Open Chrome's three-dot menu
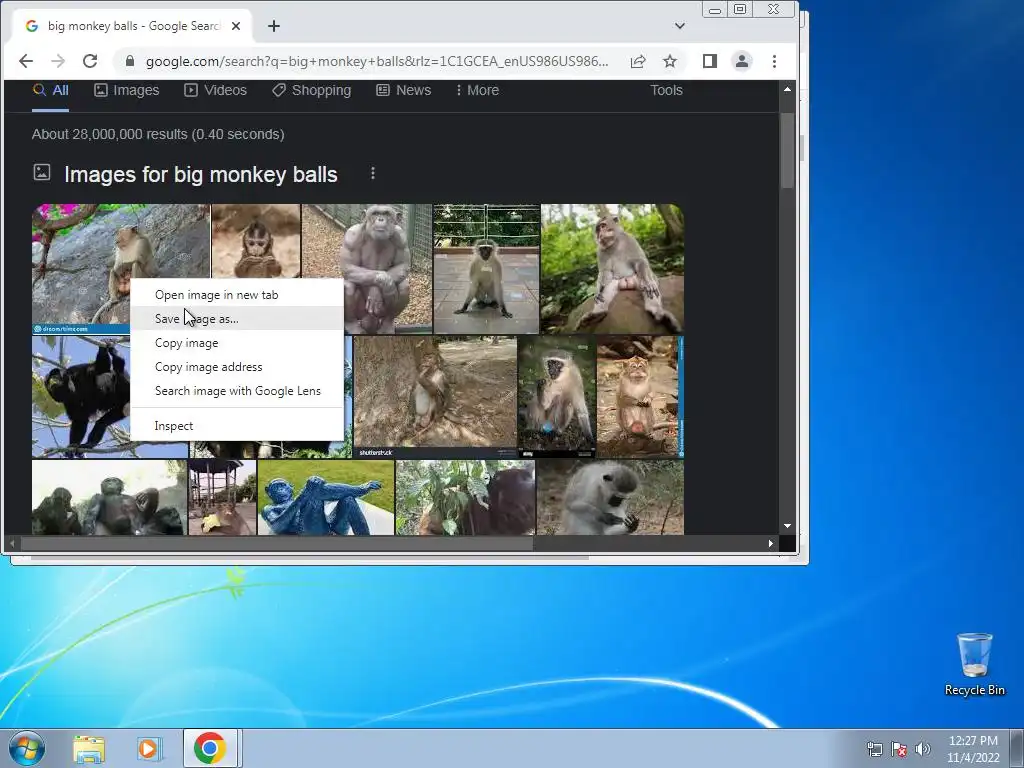The width and height of the screenshot is (1024, 768). (x=775, y=61)
